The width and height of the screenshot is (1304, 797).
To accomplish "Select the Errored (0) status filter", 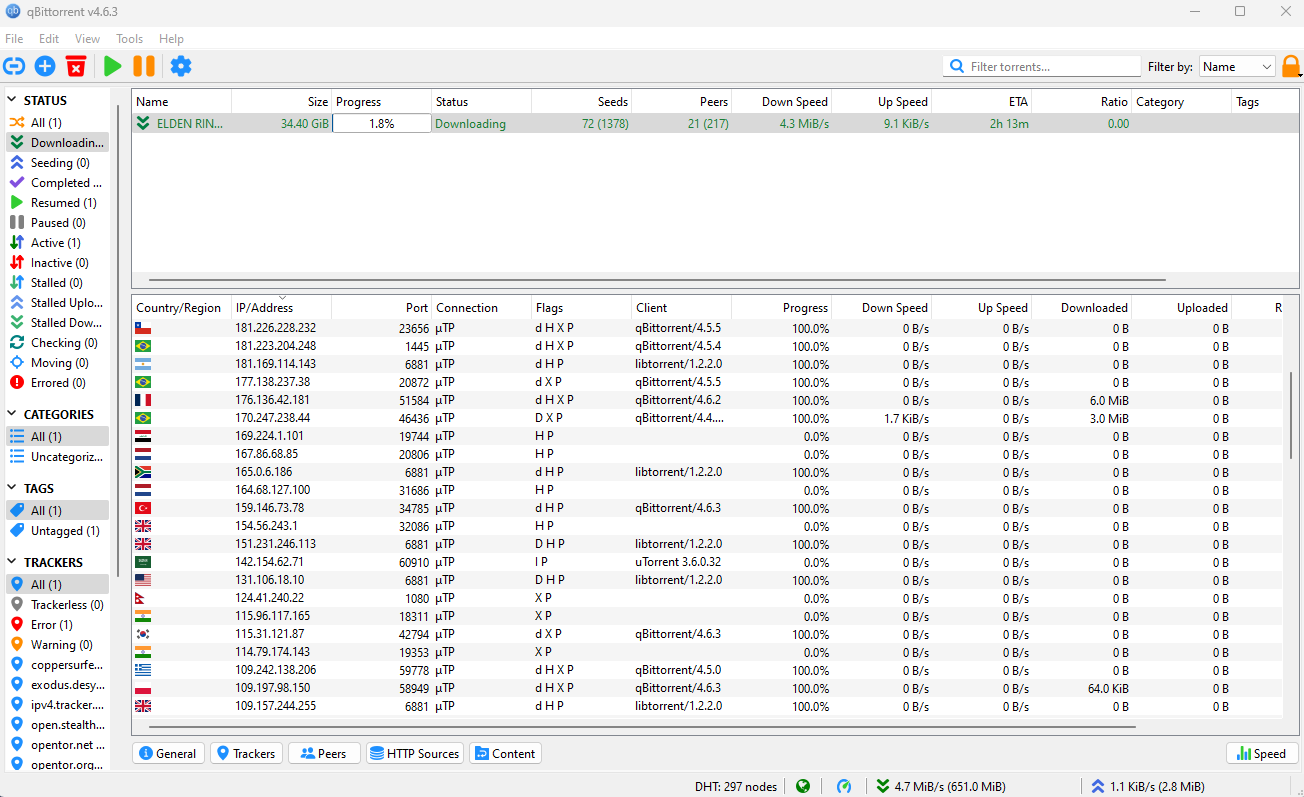I will point(57,383).
